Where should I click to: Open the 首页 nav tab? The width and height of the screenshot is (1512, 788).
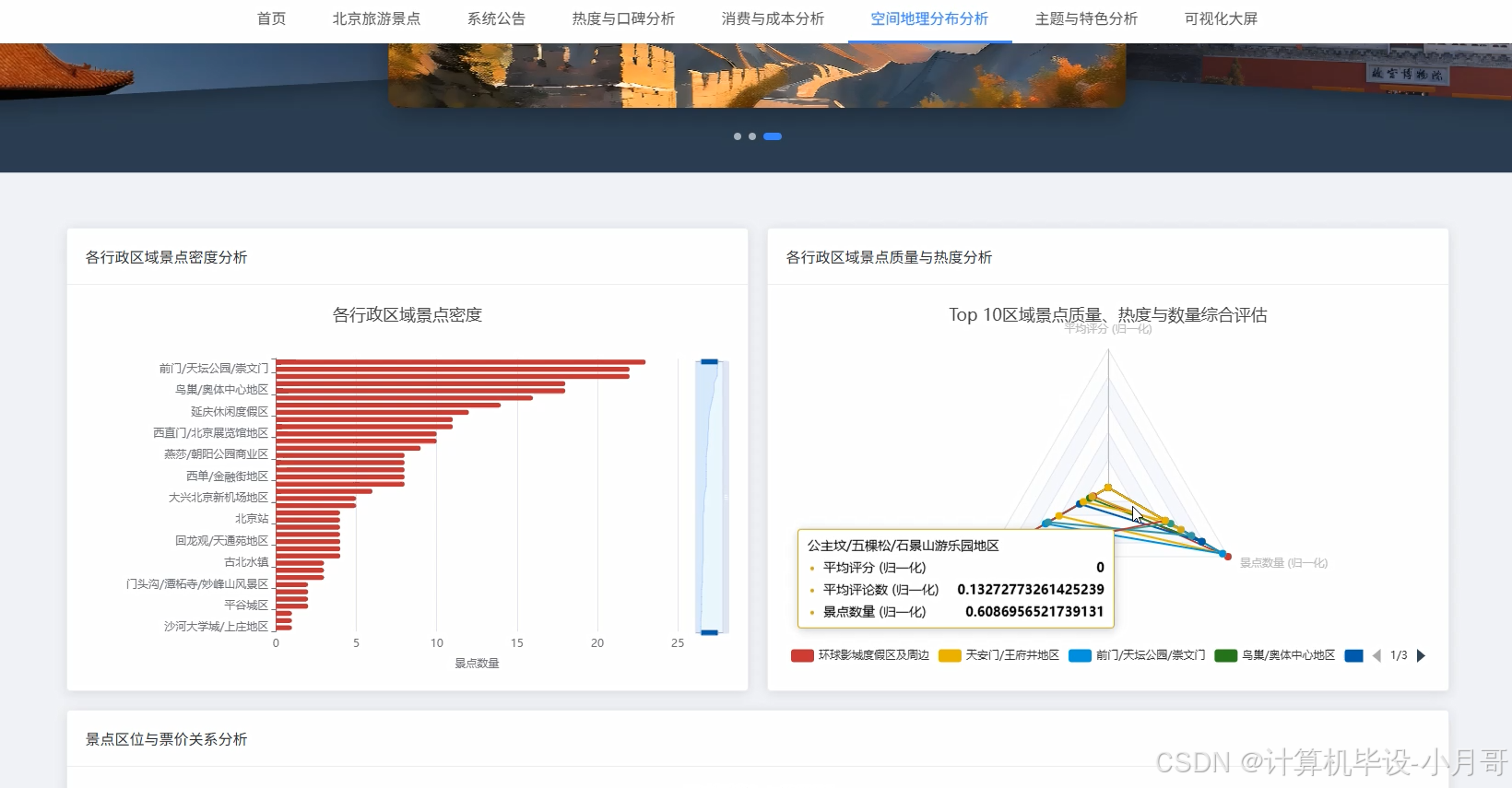coord(271,18)
